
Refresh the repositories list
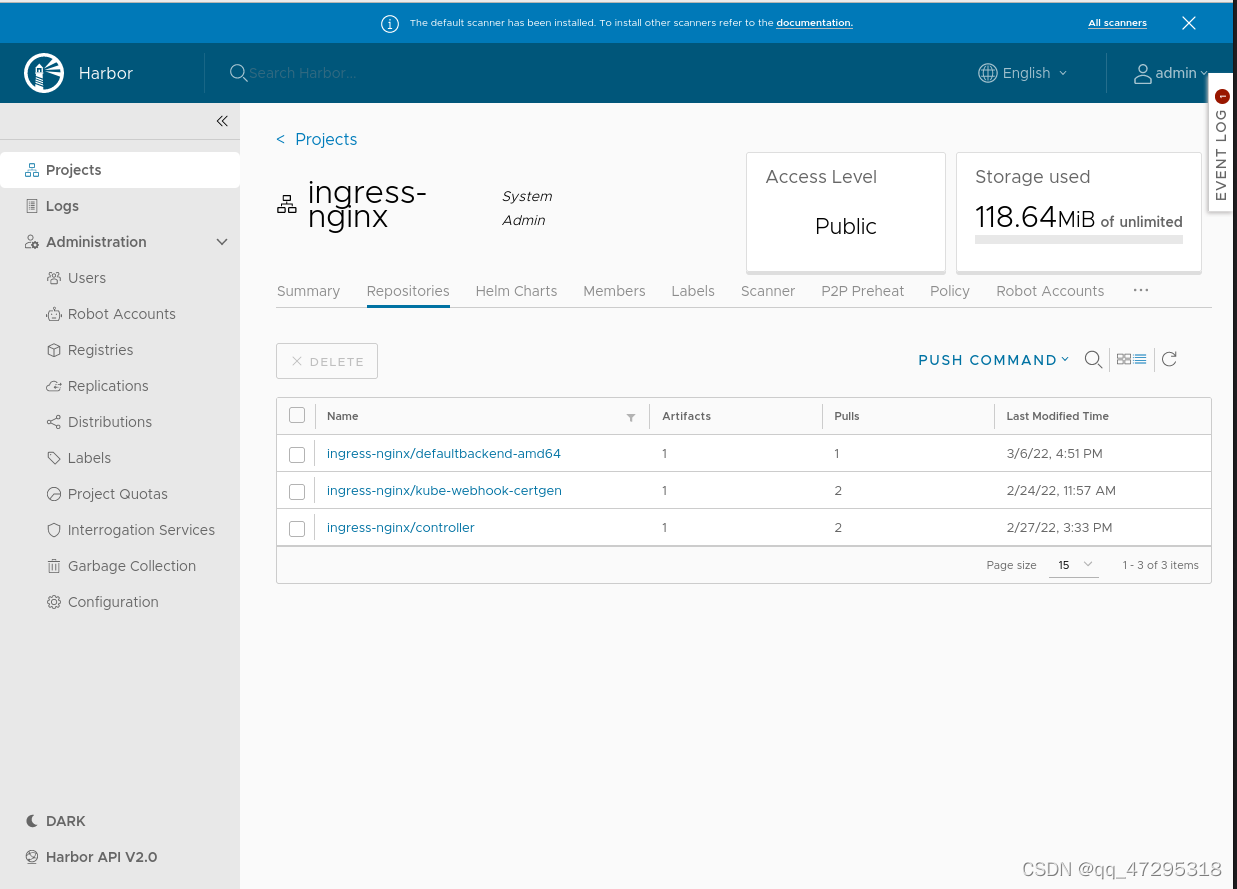click(x=1169, y=359)
